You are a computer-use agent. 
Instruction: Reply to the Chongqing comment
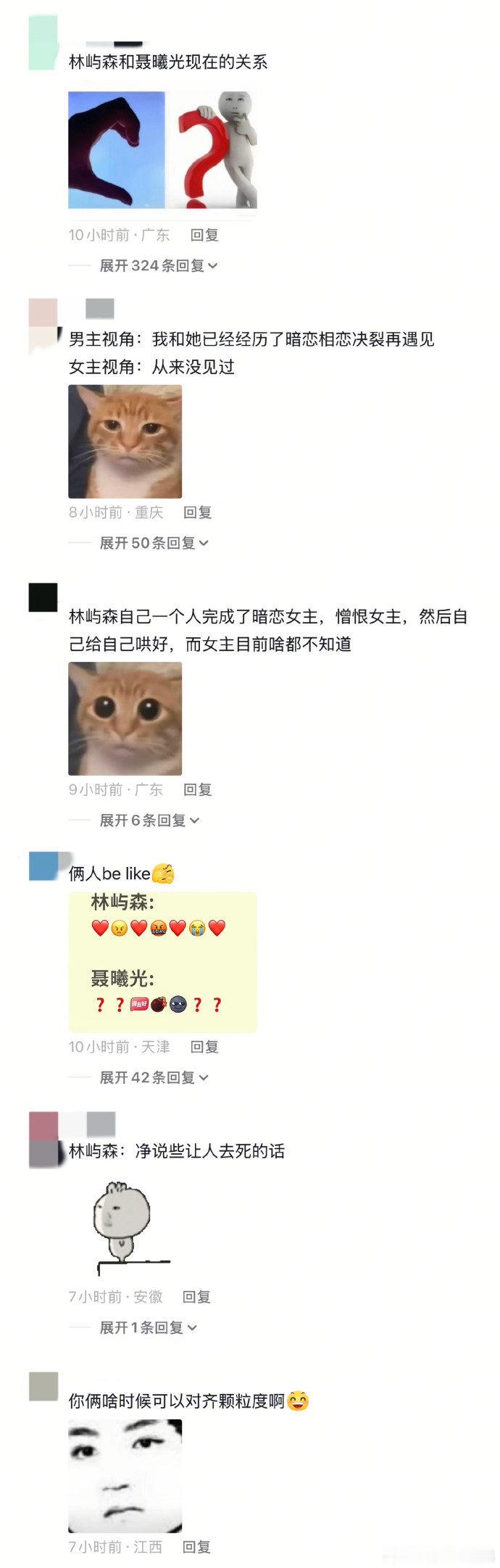(197, 513)
